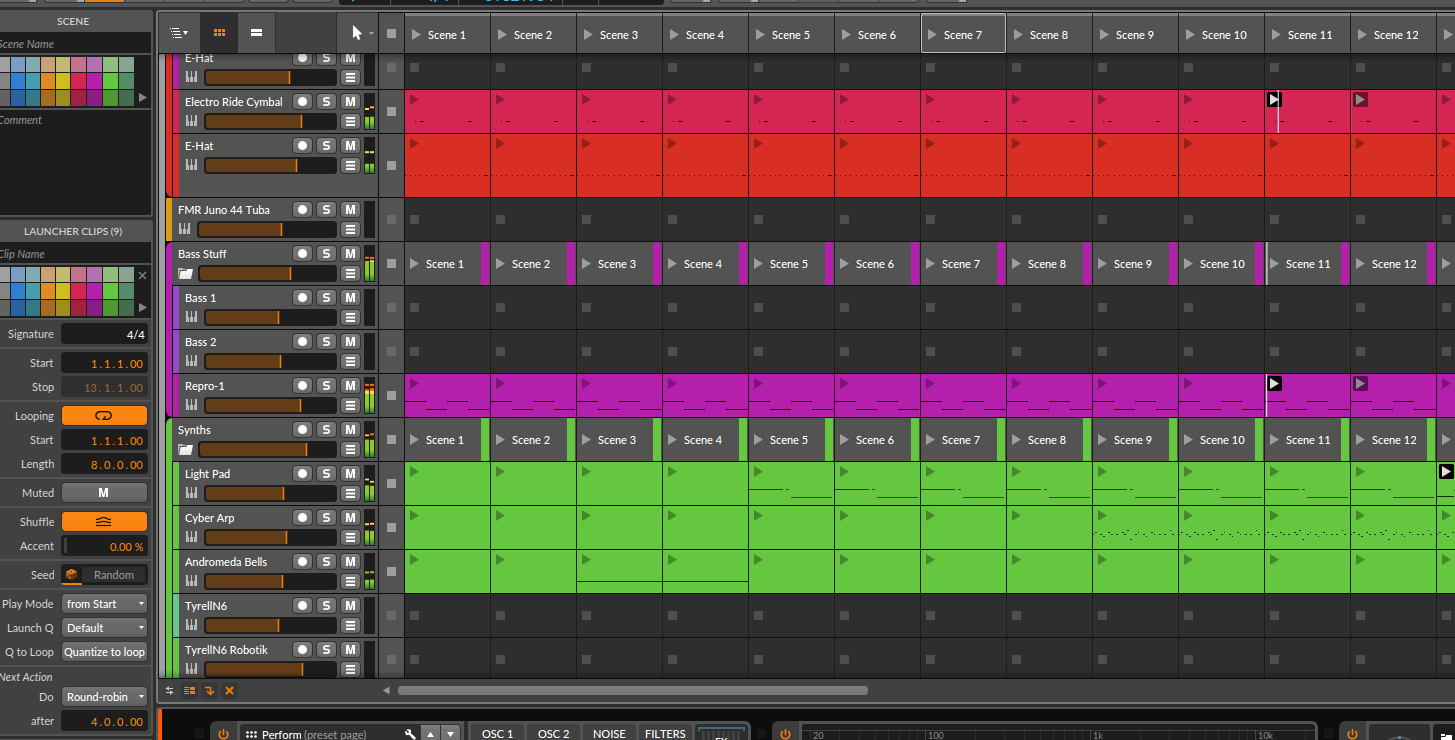Open the OSC 1 tab in device panel
The image size is (1455, 740).
click(x=497, y=733)
